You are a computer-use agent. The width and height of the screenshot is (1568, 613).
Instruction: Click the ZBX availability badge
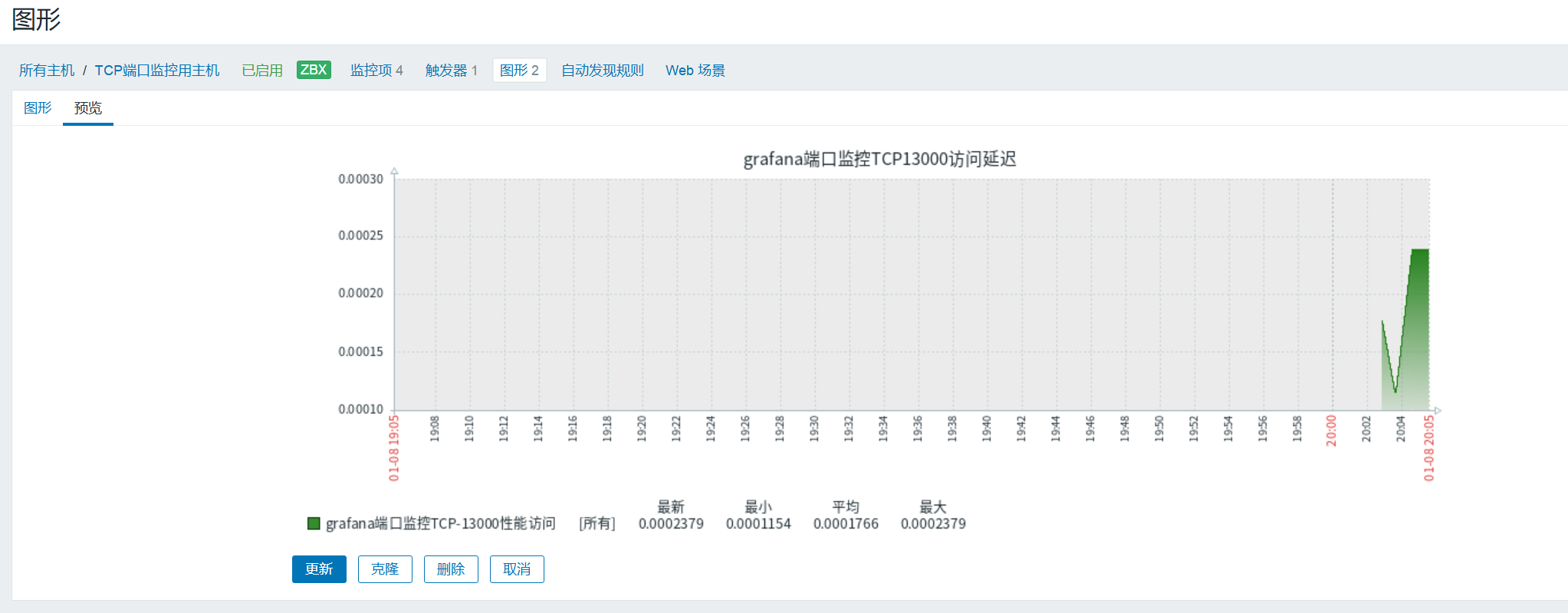tap(314, 70)
